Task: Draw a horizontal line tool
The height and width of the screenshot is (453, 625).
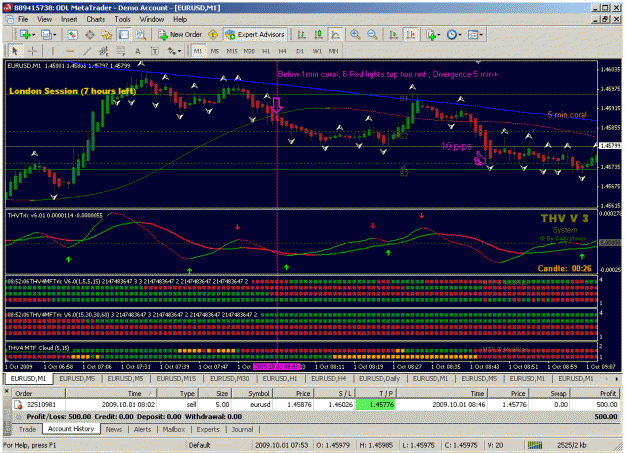Action: pyautogui.click(x=70, y=51)
